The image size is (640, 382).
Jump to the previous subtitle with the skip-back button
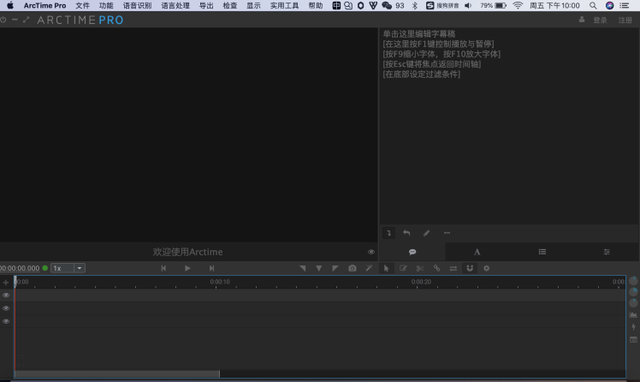click(163, 268)
